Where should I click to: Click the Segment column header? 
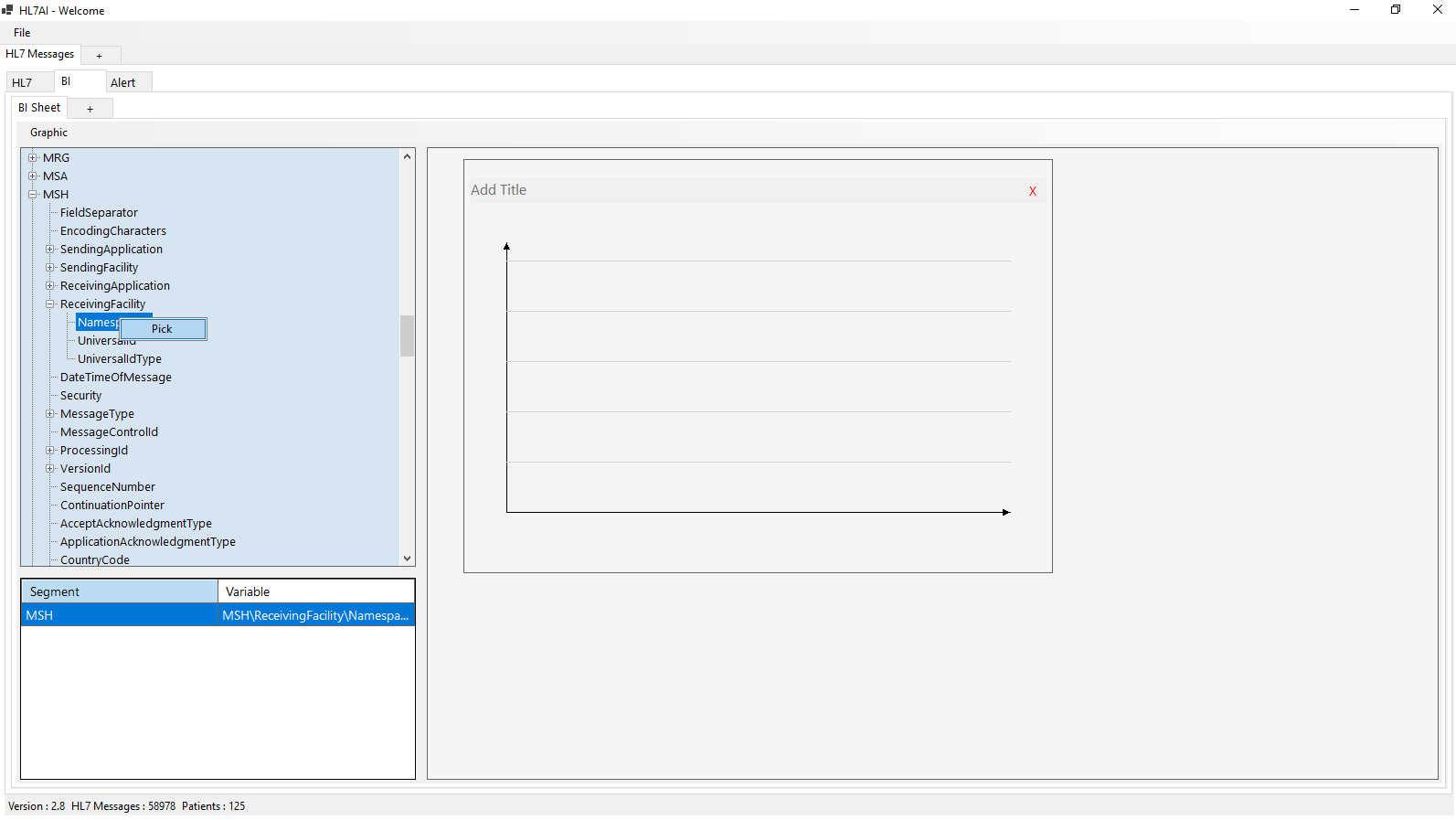pos(119,591)
